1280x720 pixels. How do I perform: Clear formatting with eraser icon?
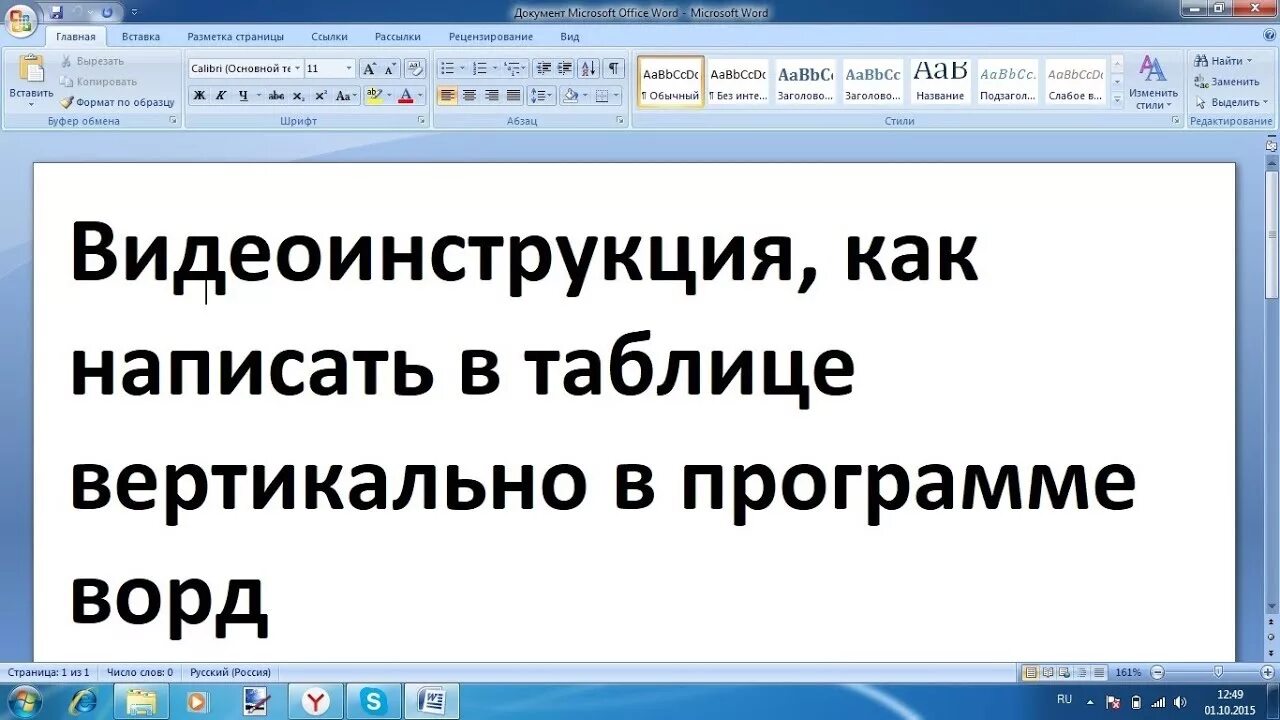(x=416, y=69)
